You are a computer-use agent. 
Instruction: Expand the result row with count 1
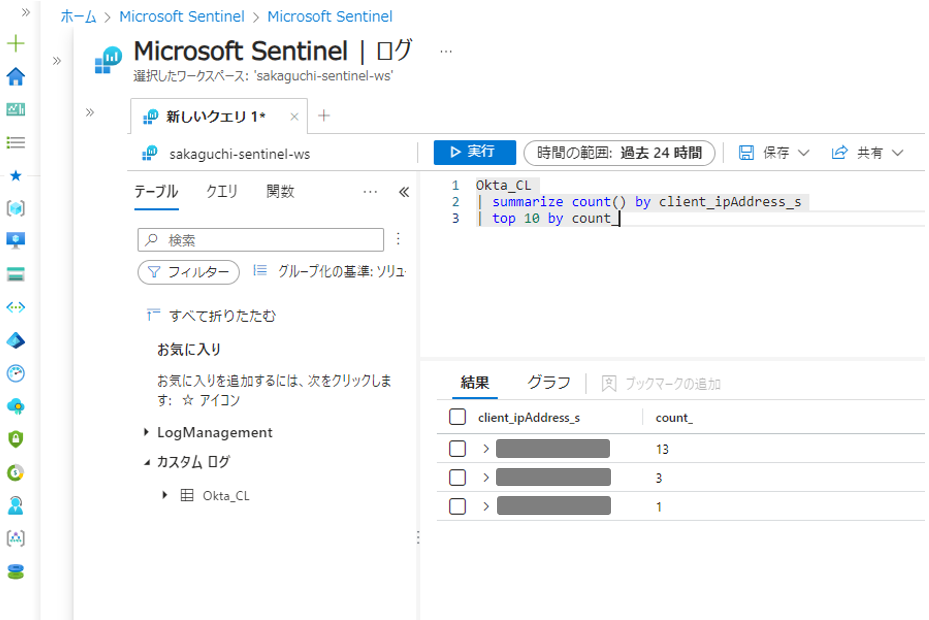(x=486, y=507)
